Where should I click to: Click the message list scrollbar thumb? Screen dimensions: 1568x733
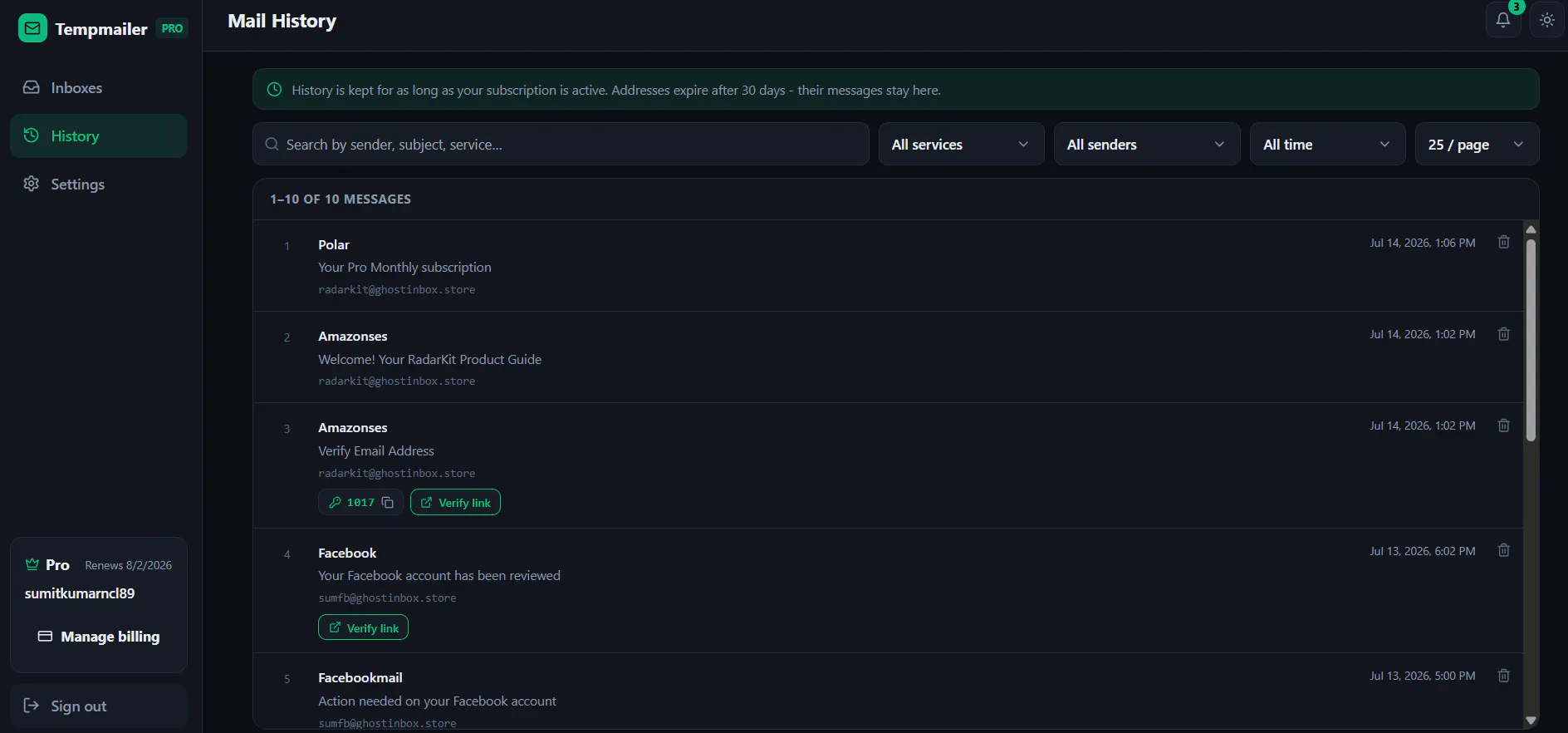coord(1531,340)
